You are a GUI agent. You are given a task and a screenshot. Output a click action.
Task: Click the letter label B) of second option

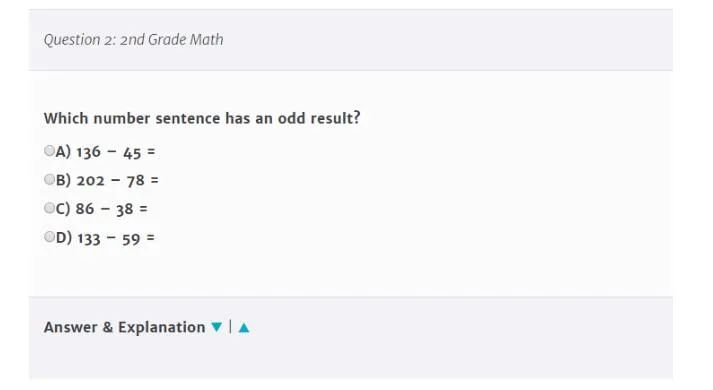click(63, 180)
